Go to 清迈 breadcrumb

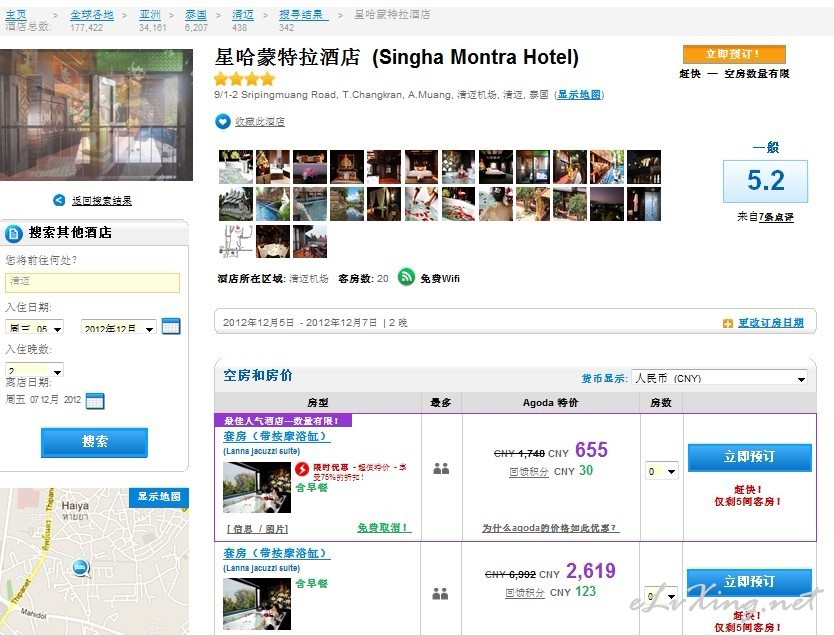click(x=243, y=15)
